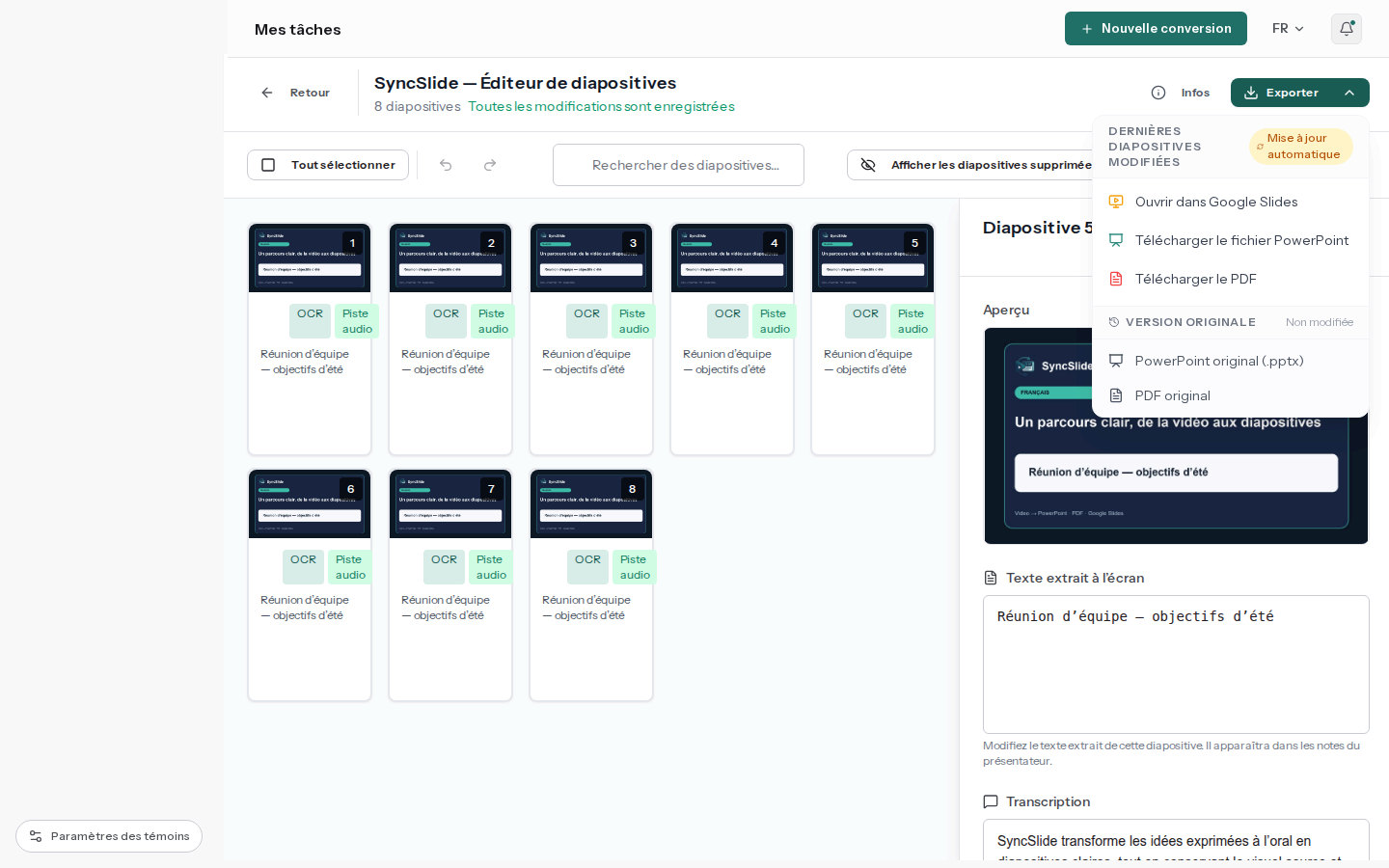Open Paramètres des témoins
The height and width of the screenshot is (868, 1389).
click(x=109, y=836)
